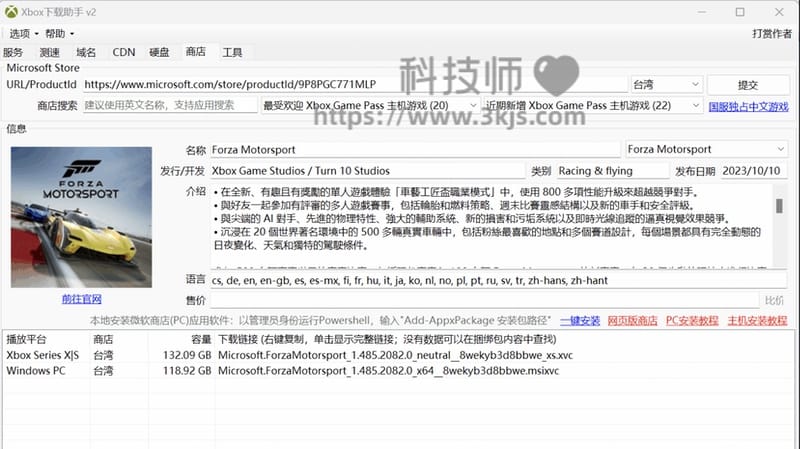Click 台湾 in Xbox Series X|S row
Image resolution: width=800 pixels, height=449 pixels.
[x=103, y=355]
